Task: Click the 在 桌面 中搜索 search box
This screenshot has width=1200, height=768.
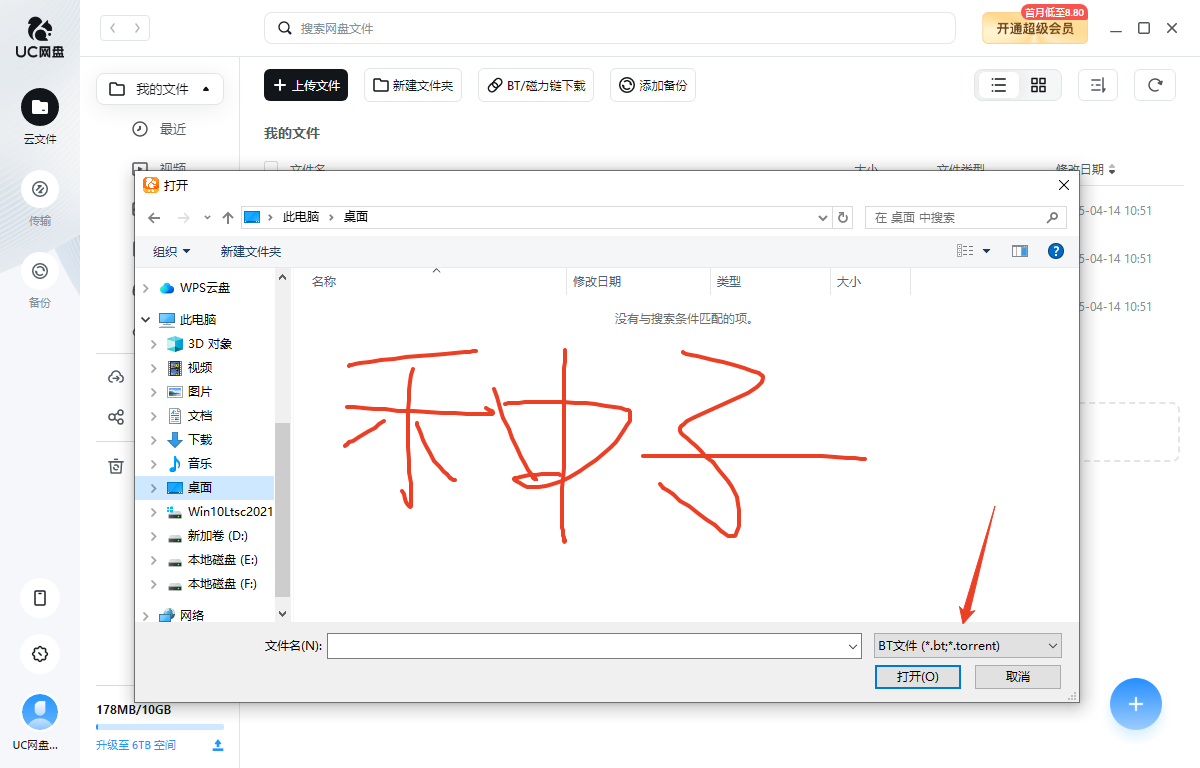Action: (965, 217)
